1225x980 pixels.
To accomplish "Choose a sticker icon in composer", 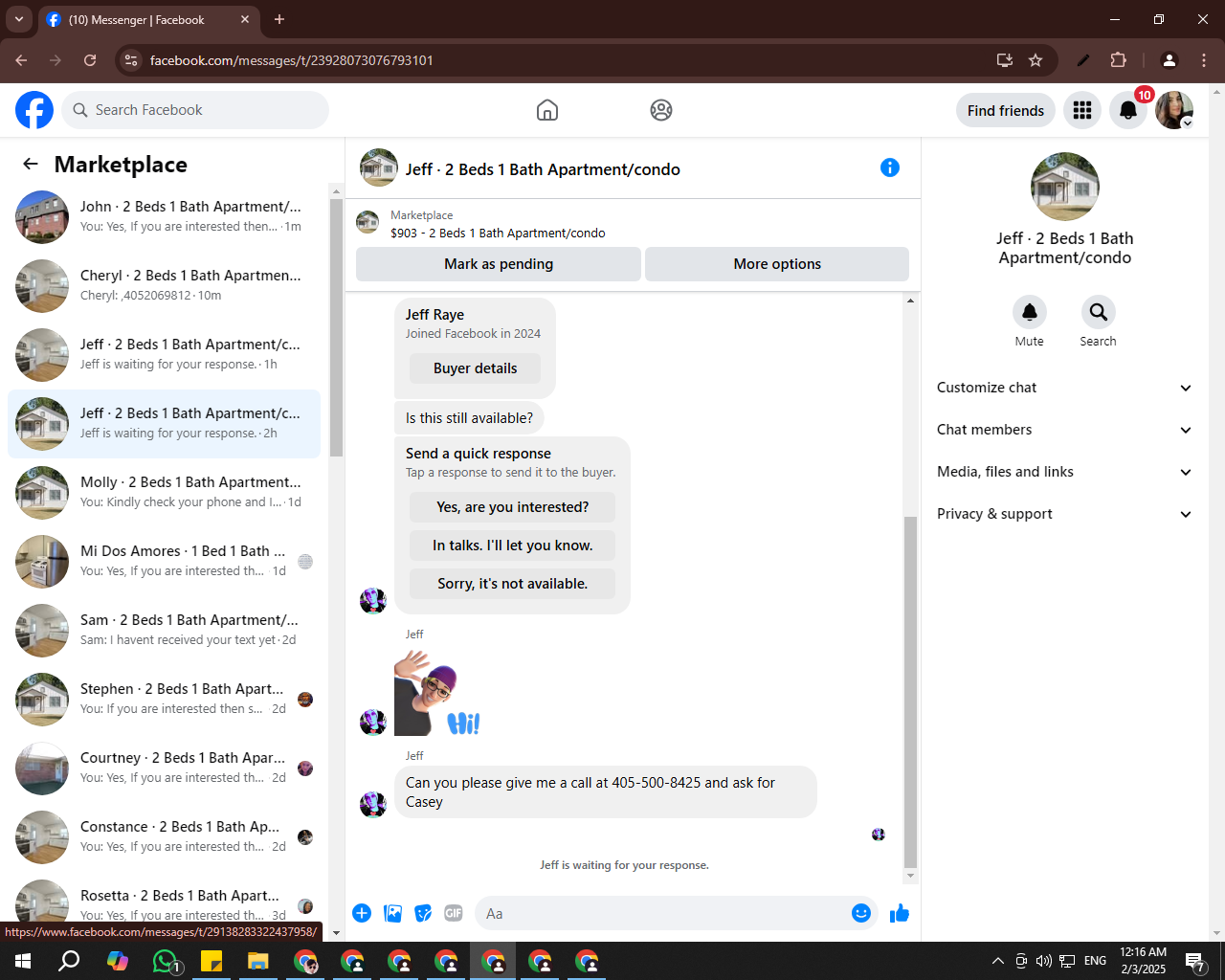I will (x=423, y=913).
